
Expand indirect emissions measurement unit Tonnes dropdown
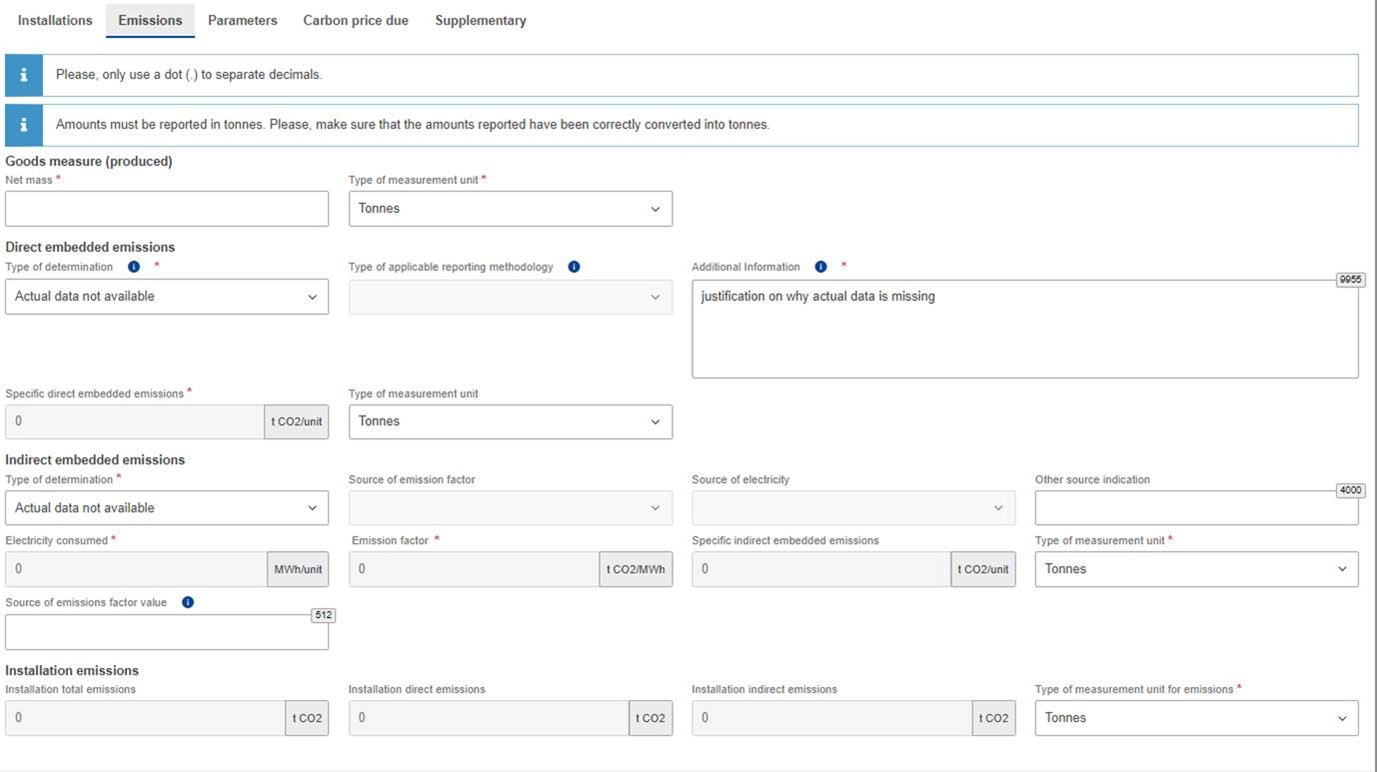[x=1196, y=569]
